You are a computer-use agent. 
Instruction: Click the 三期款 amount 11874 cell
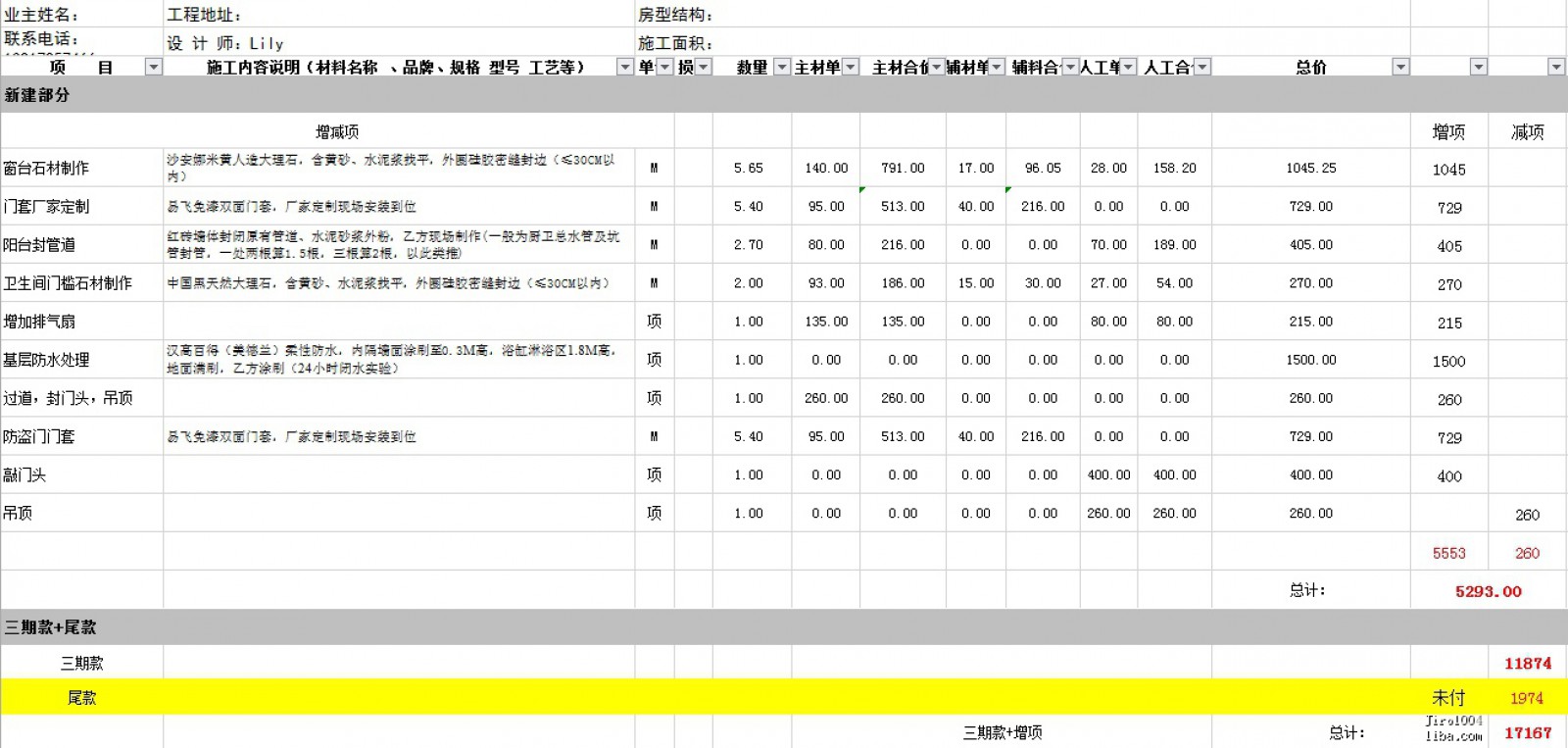coord(1527,664)
